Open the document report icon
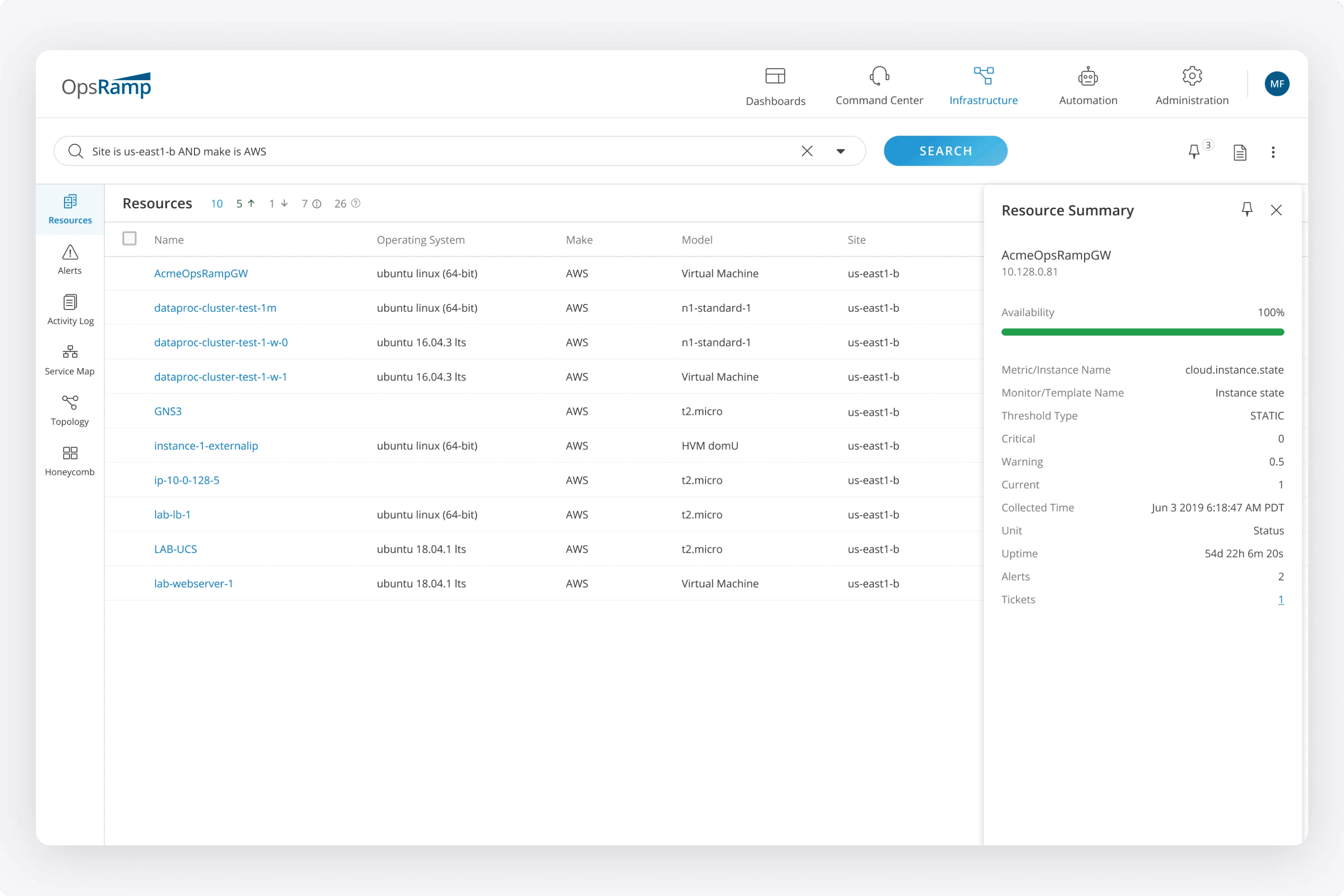1344x896 pixels. click(x=1240, y=152)
